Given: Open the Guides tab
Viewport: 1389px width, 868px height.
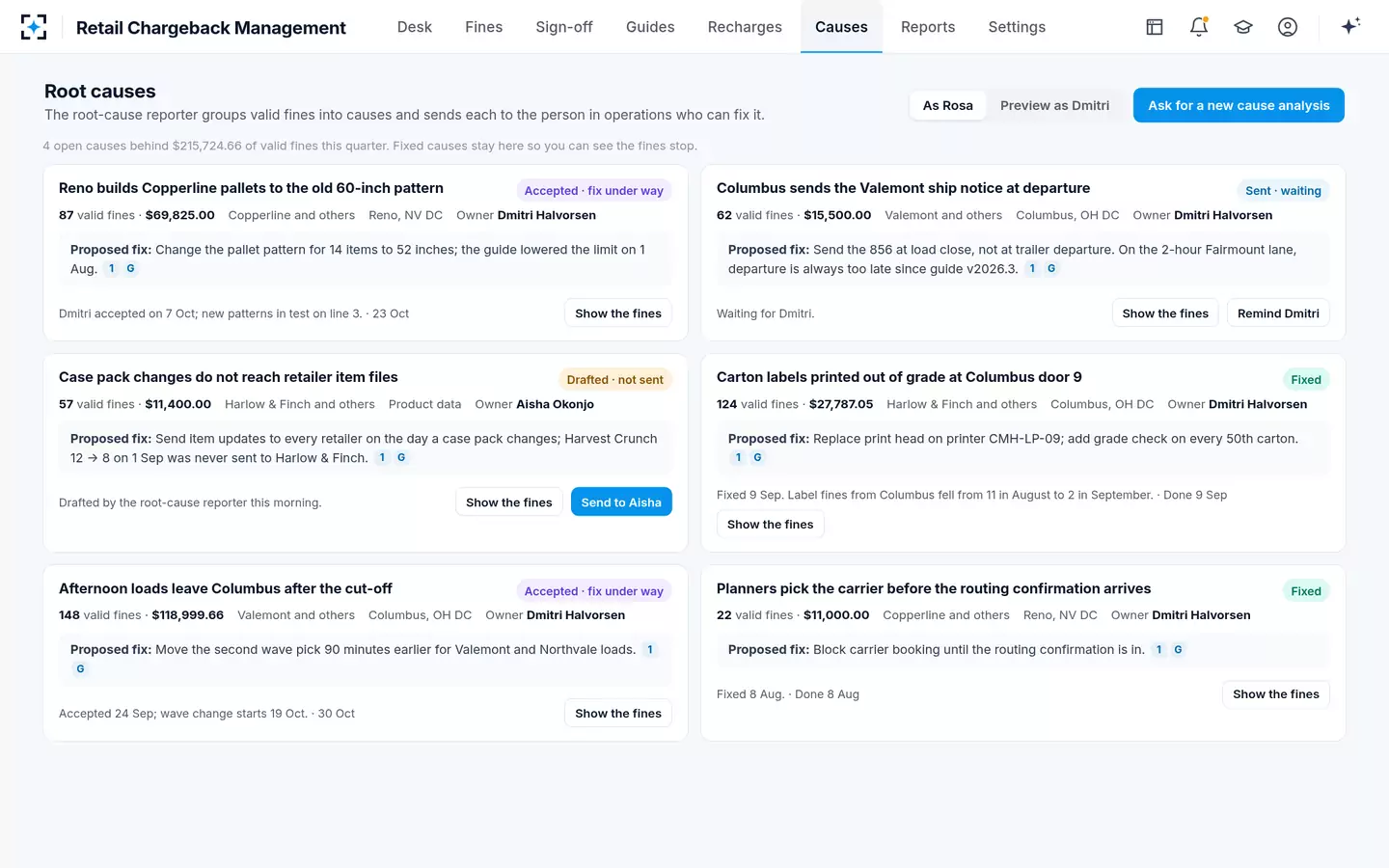Looking at the screenshot, I should tap(650, 27).
